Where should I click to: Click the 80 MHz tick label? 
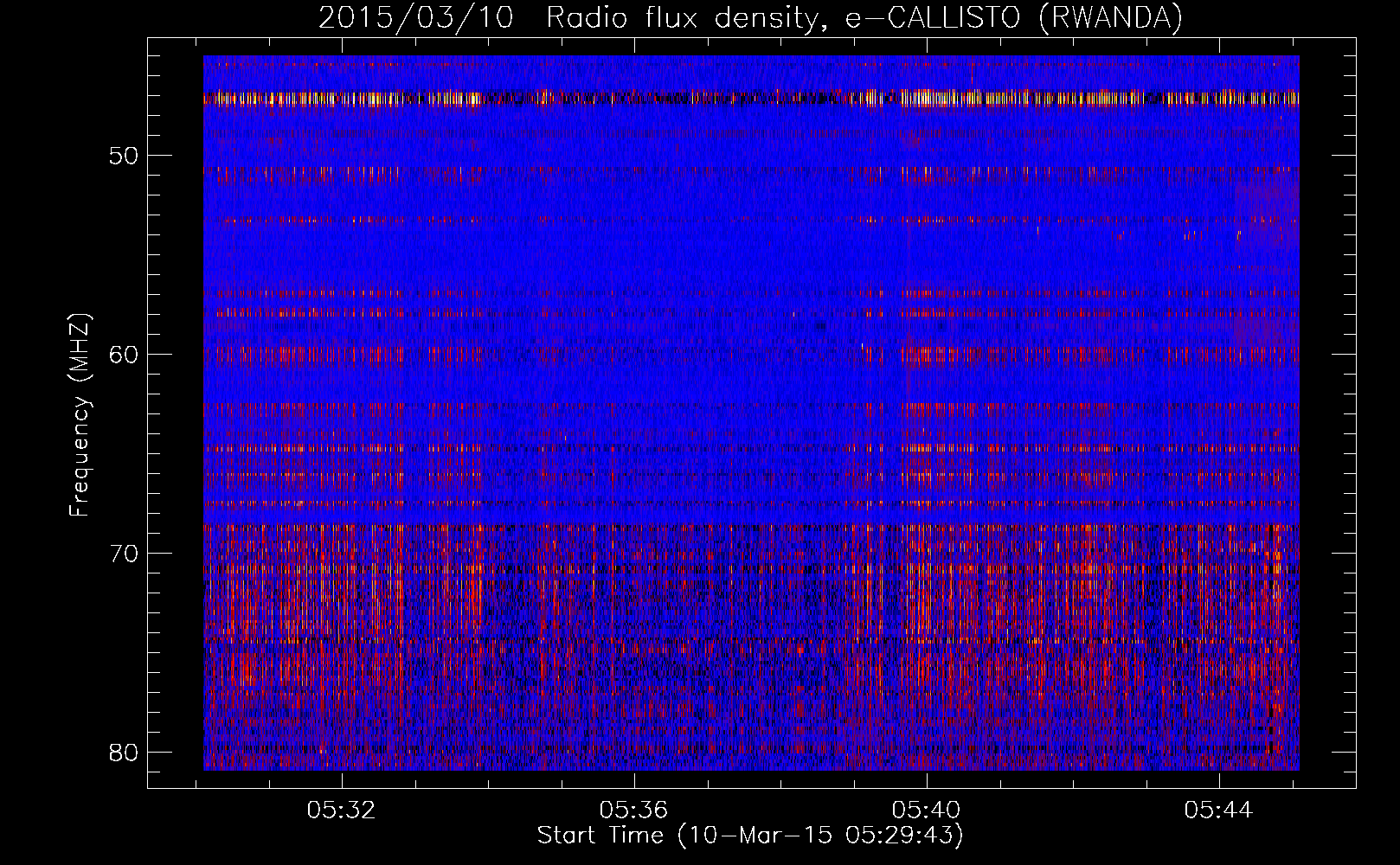pos(124,753)
